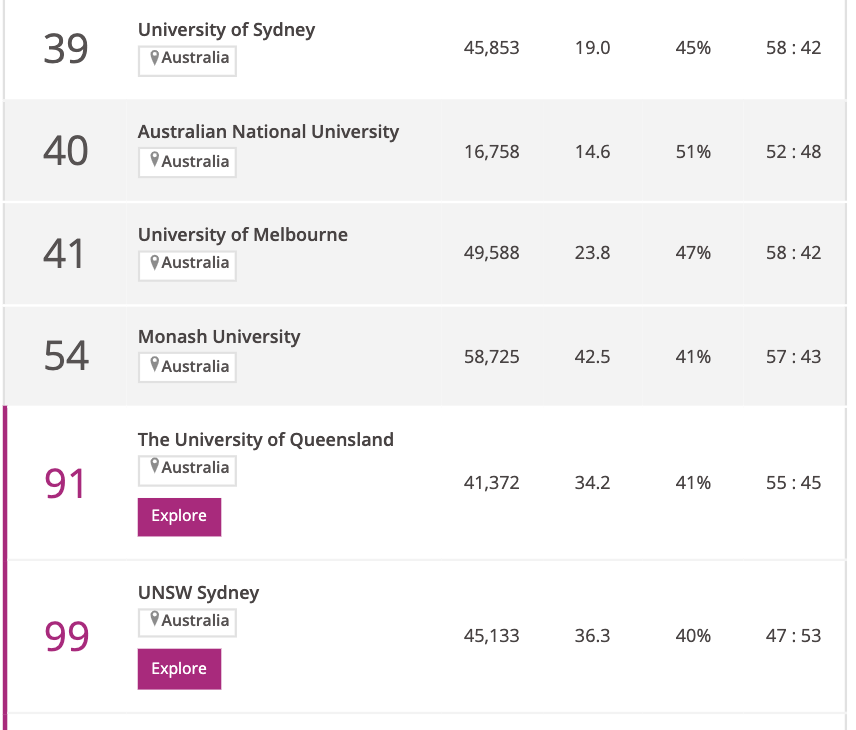Click the location pin under University of Melbourne
This screenshot has width=856, height=730.
pos(155,263)
